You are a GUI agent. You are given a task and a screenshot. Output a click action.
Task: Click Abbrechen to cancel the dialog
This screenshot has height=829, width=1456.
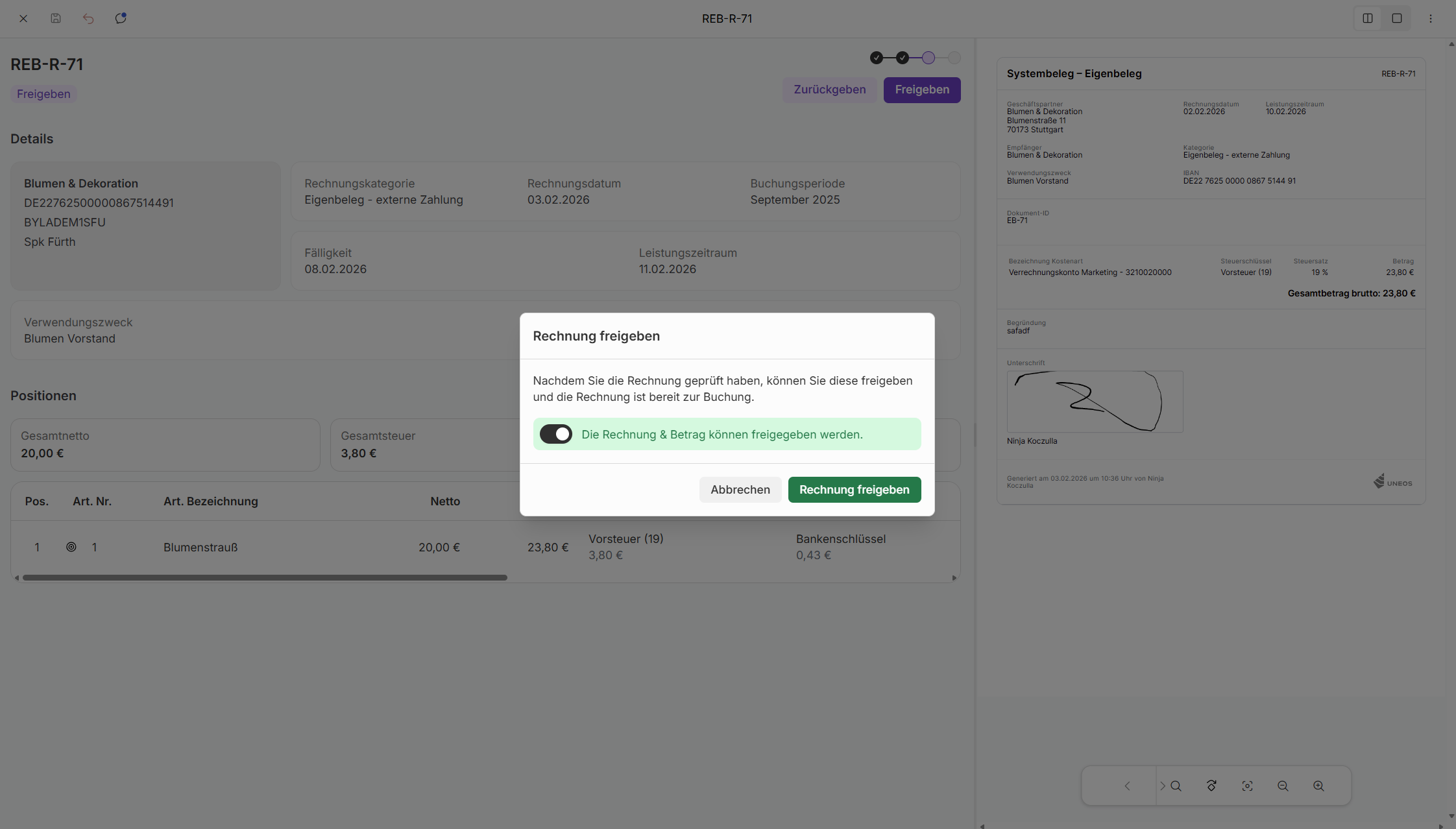(740, 490)
